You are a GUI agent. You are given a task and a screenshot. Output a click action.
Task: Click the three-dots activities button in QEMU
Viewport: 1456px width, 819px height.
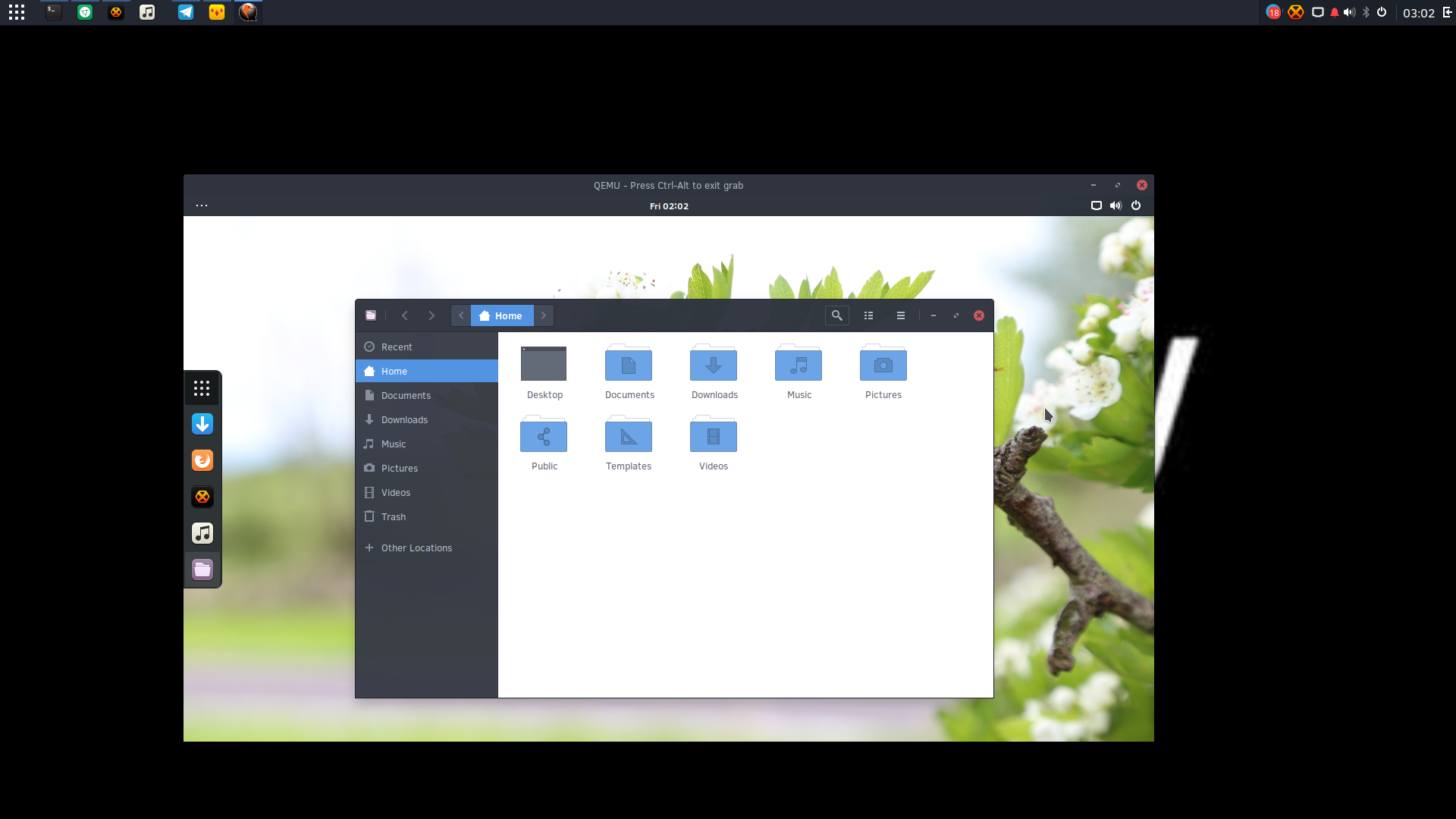[x=202, y=206]
